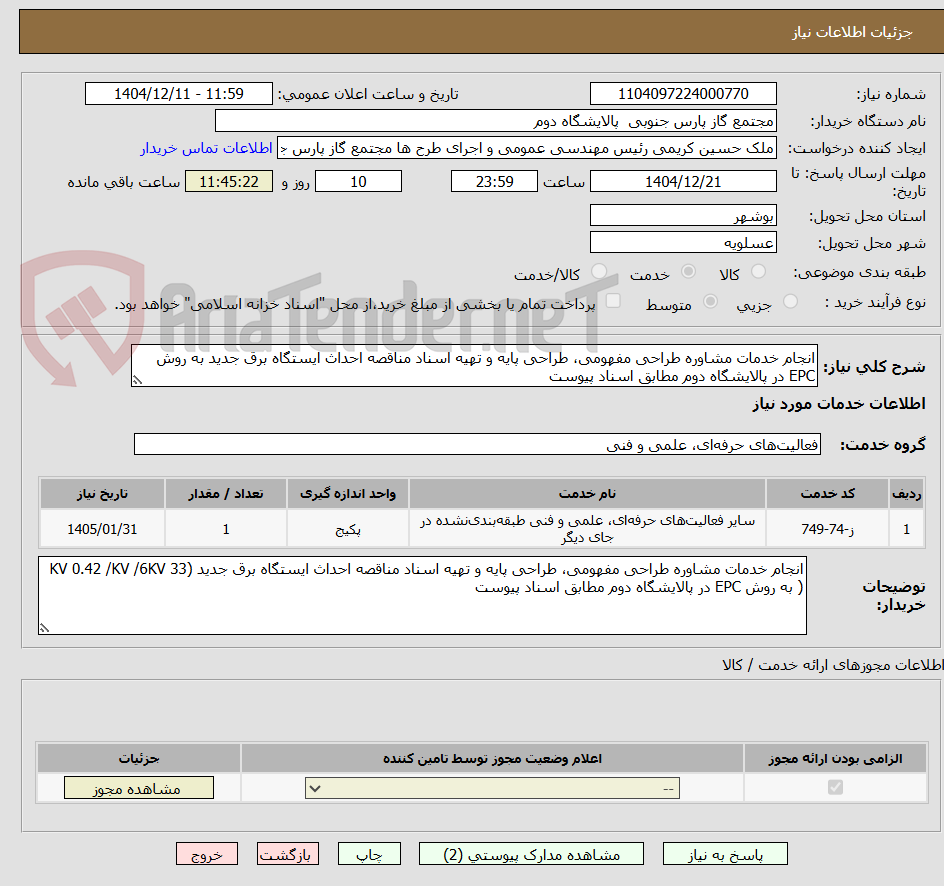Click the unit cell پکیج
This screenshot has height=886, width=944.
(x=348, y=529)
